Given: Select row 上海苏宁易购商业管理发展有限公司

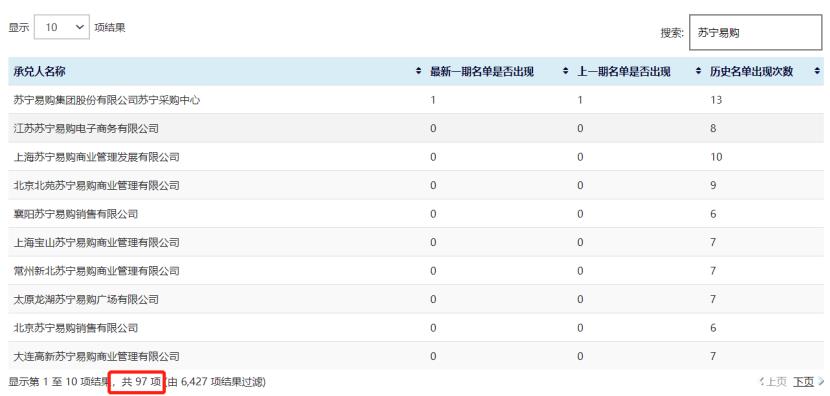Looking at the screenshot, I should (416, 157).
